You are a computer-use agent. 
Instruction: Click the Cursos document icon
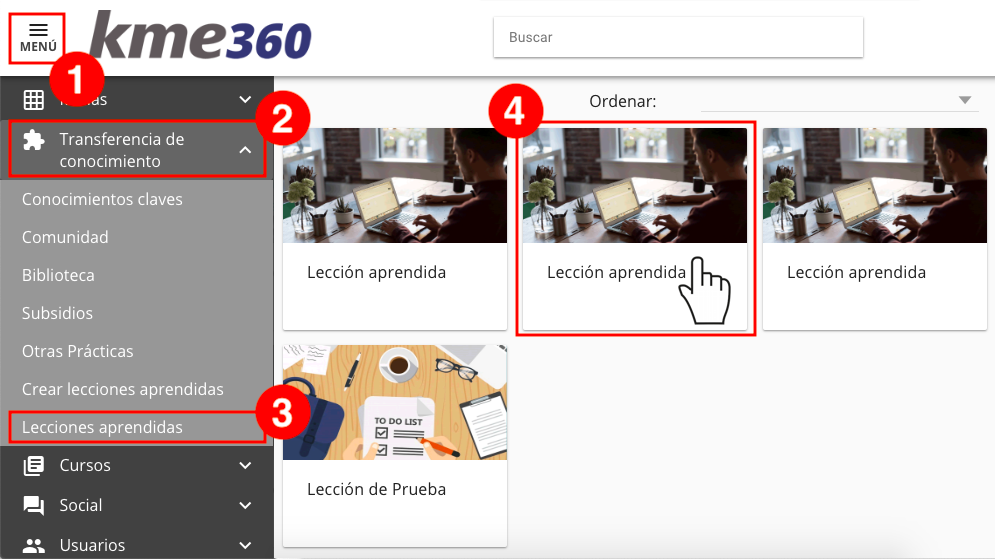[x=34, y=466]
